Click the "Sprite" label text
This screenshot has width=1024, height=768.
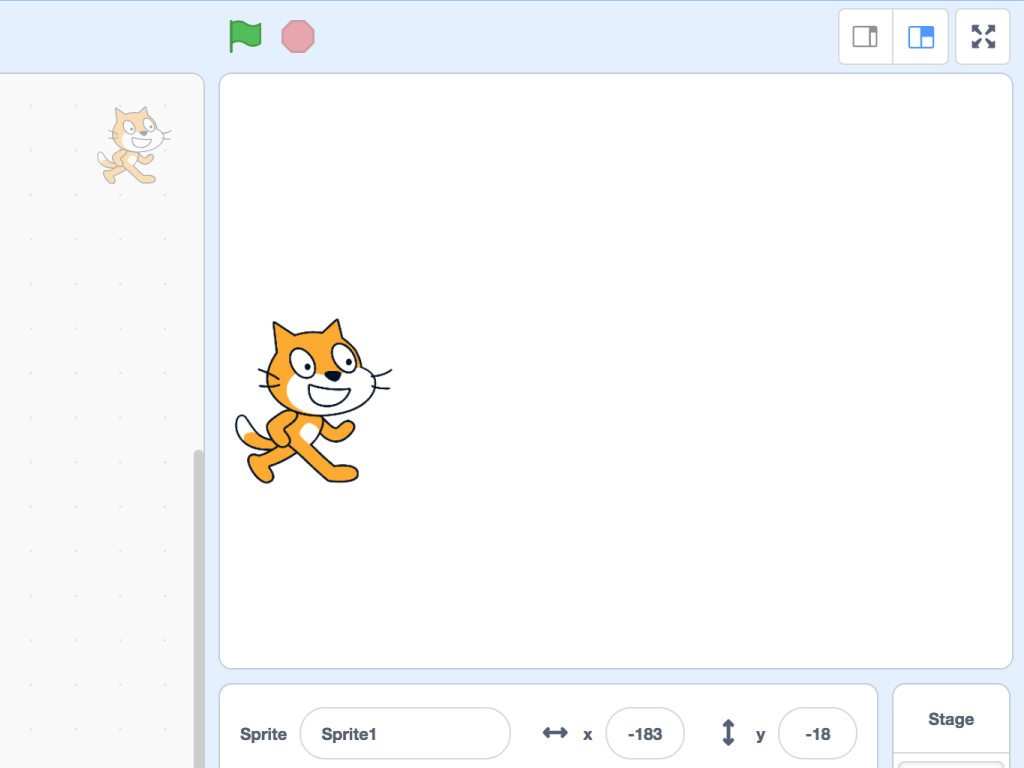pos(263,734)
